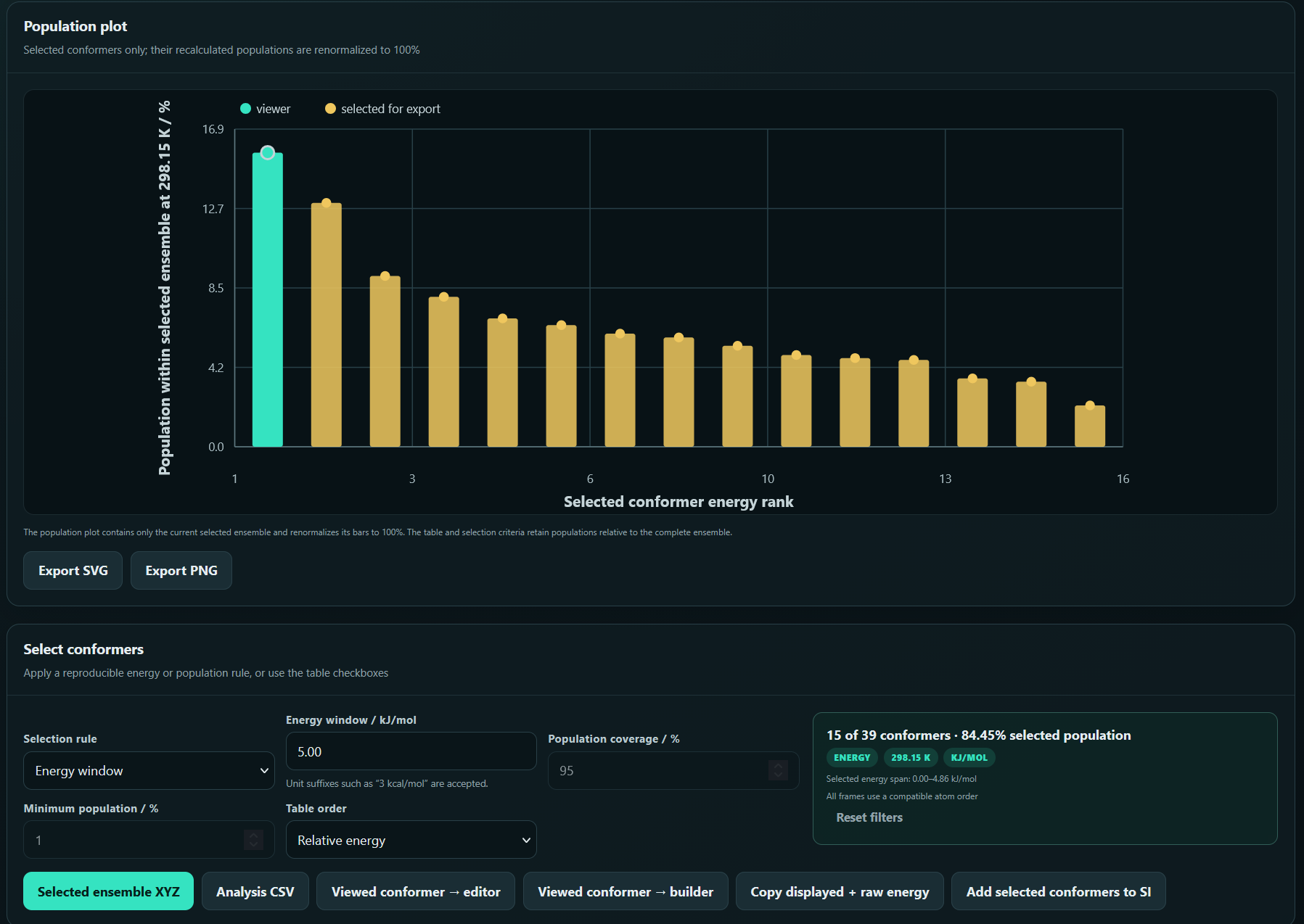Click the viewer legend teal dot
Image resolution: width=1304 pixels, height=924 pixels.
pyautogui.click(x=245, y=109)
